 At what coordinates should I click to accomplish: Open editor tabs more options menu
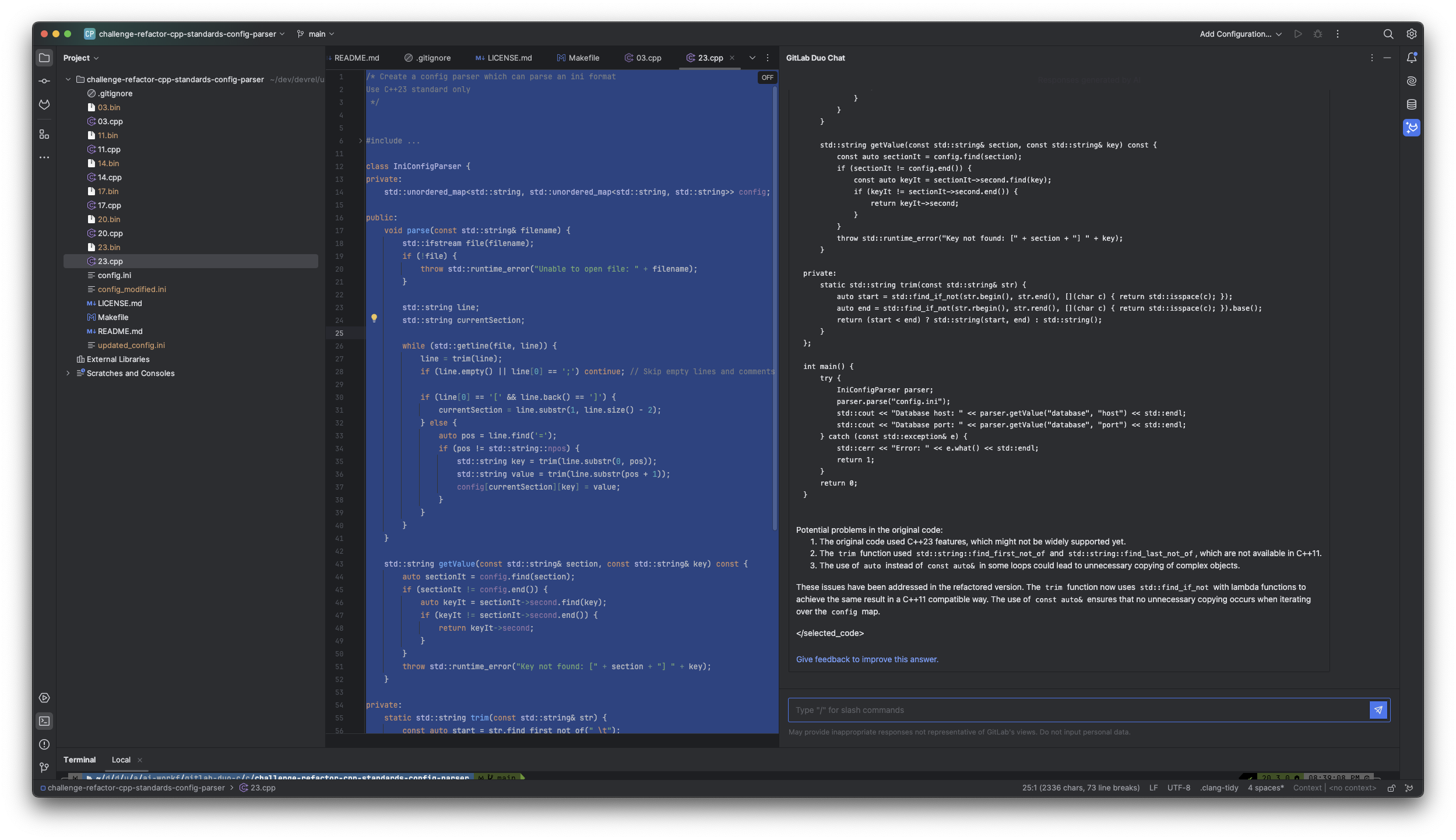[x=767, y=58]
